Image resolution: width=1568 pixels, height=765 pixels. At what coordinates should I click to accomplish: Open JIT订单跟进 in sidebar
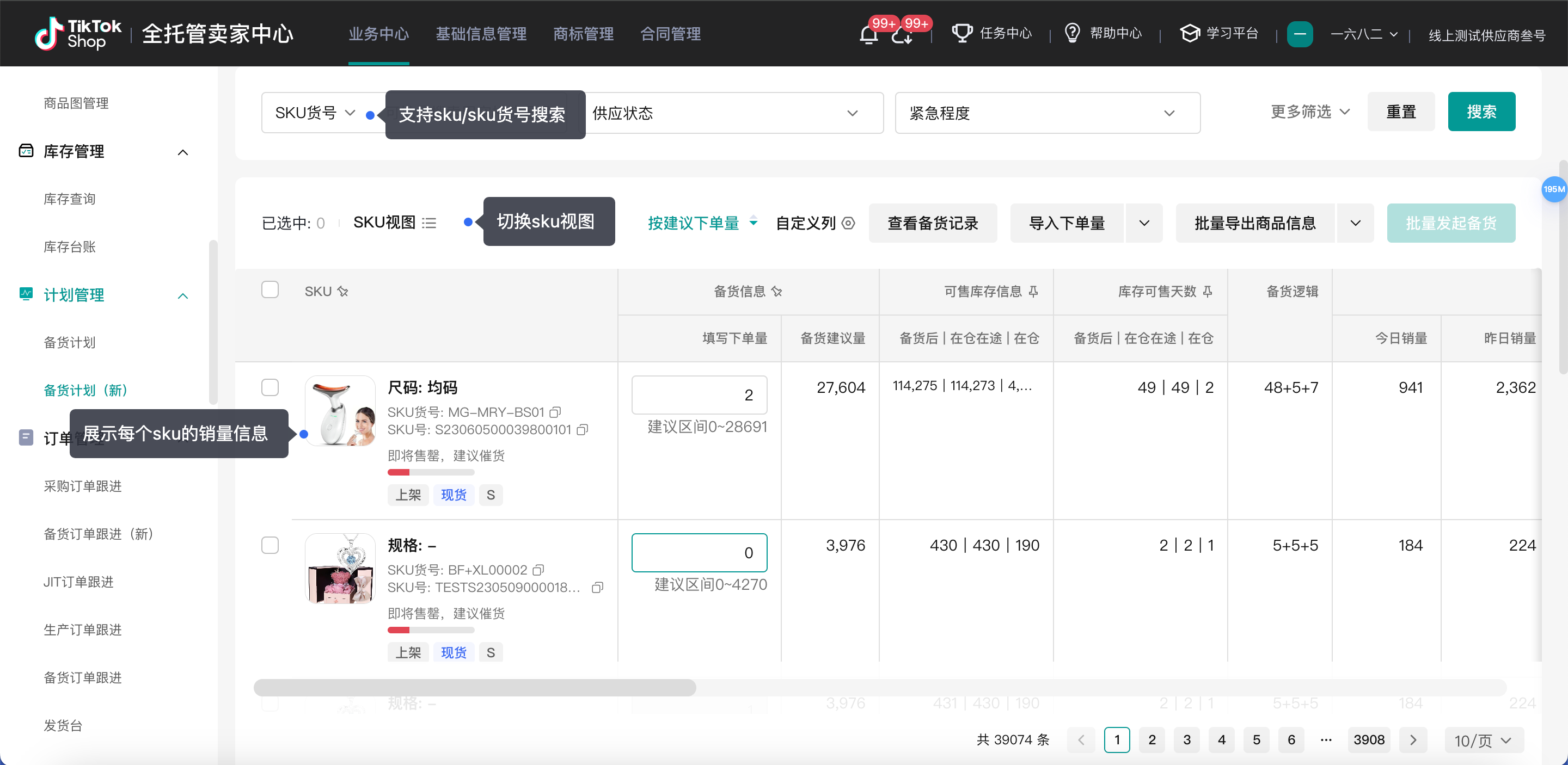[78, 581]
